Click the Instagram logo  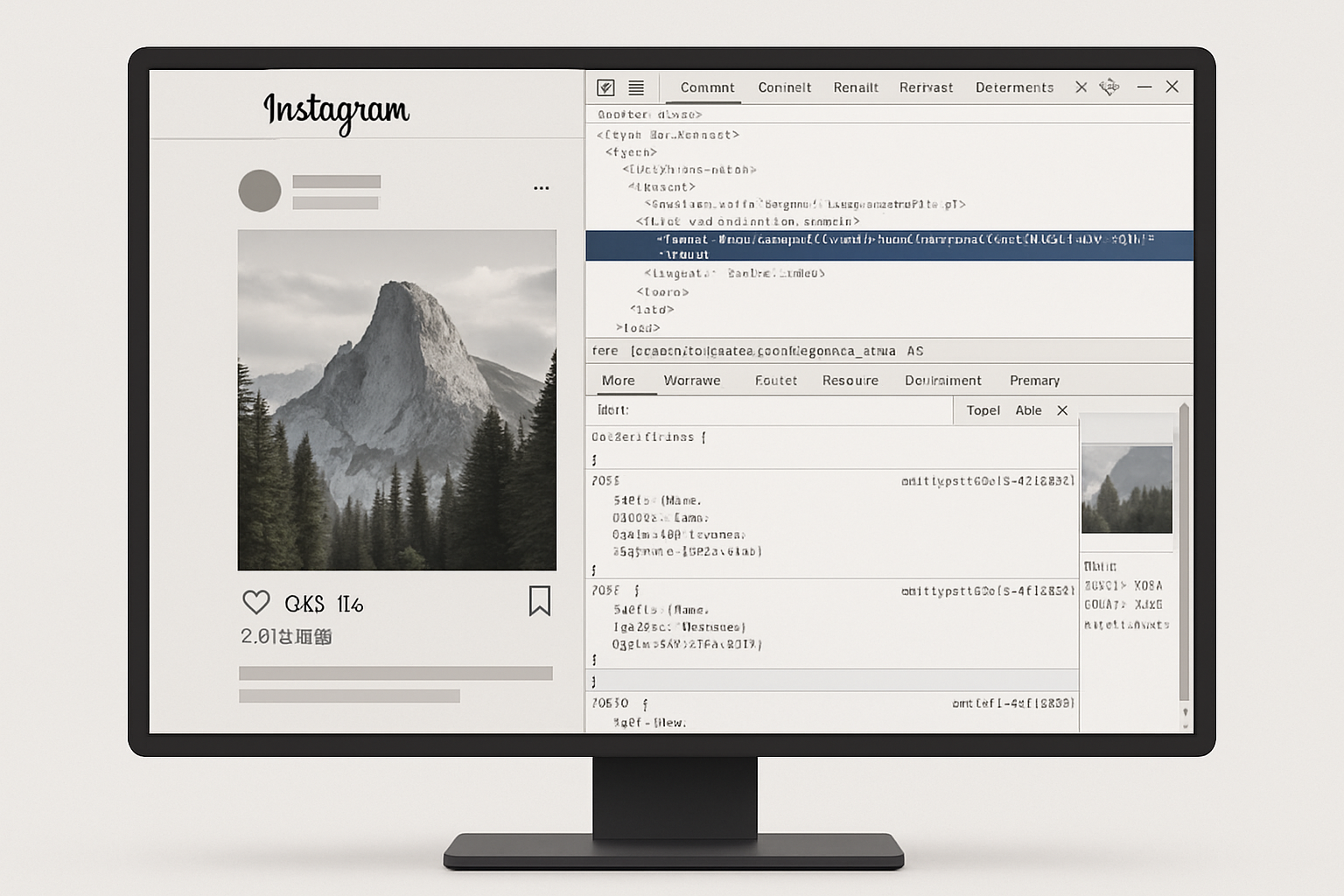click(x=335, y=111)
